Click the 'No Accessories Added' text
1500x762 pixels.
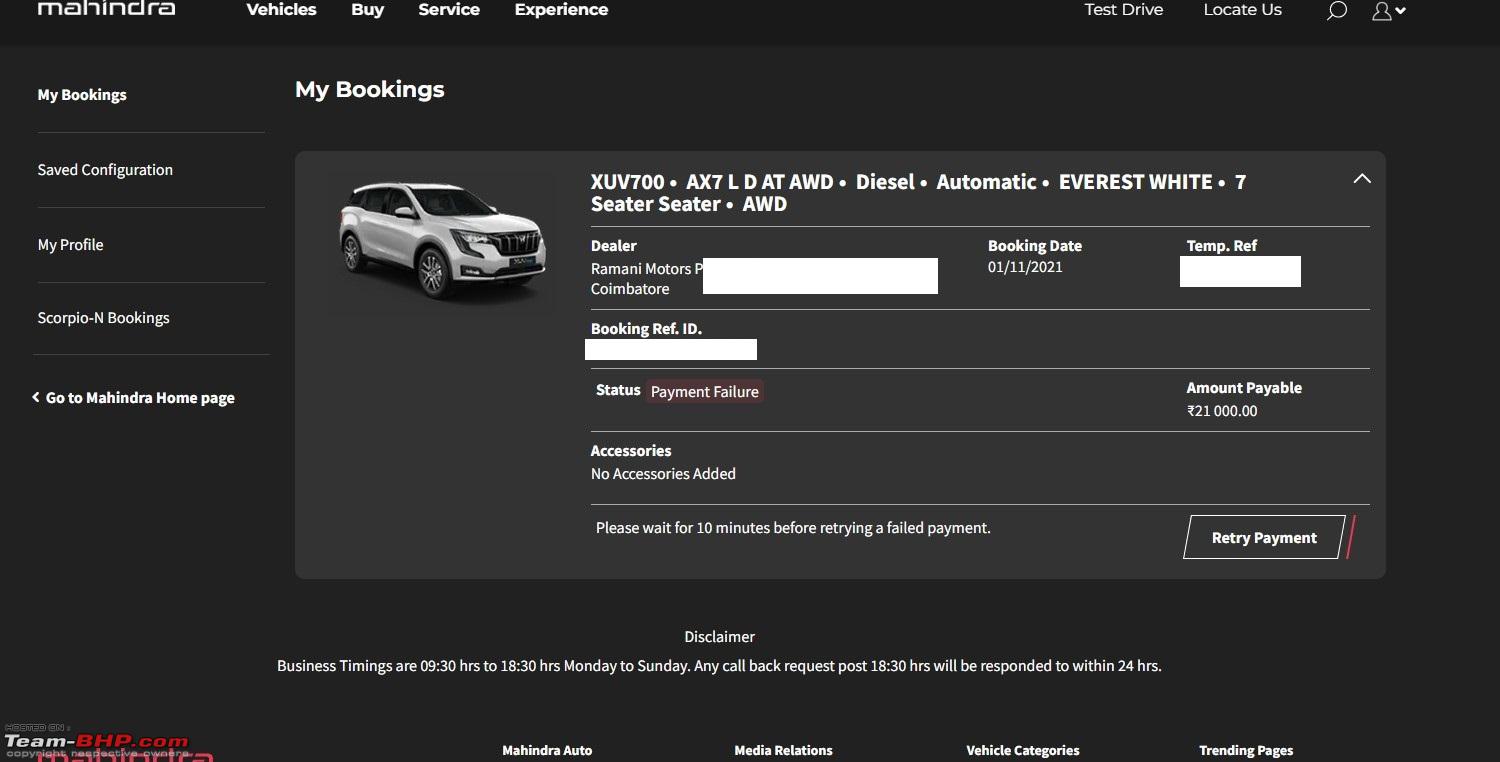click(x=663, y=474)
